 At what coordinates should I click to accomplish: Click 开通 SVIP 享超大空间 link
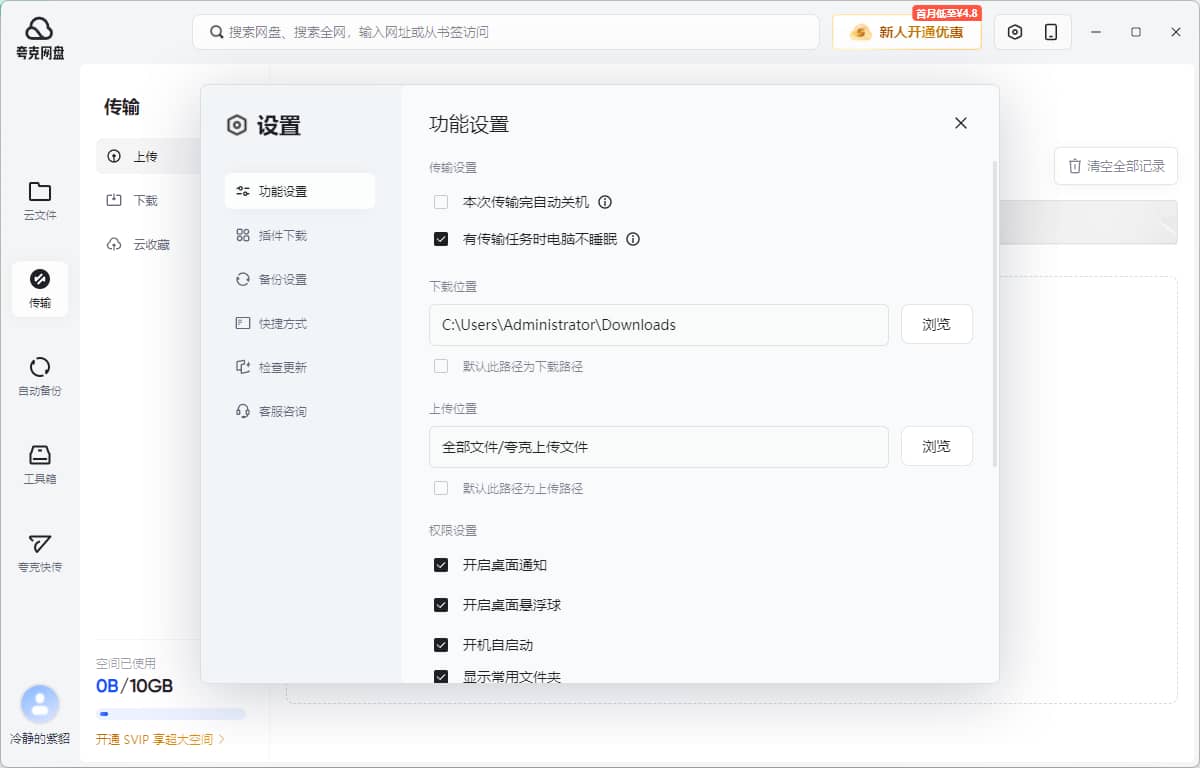[x=161, y=740]
